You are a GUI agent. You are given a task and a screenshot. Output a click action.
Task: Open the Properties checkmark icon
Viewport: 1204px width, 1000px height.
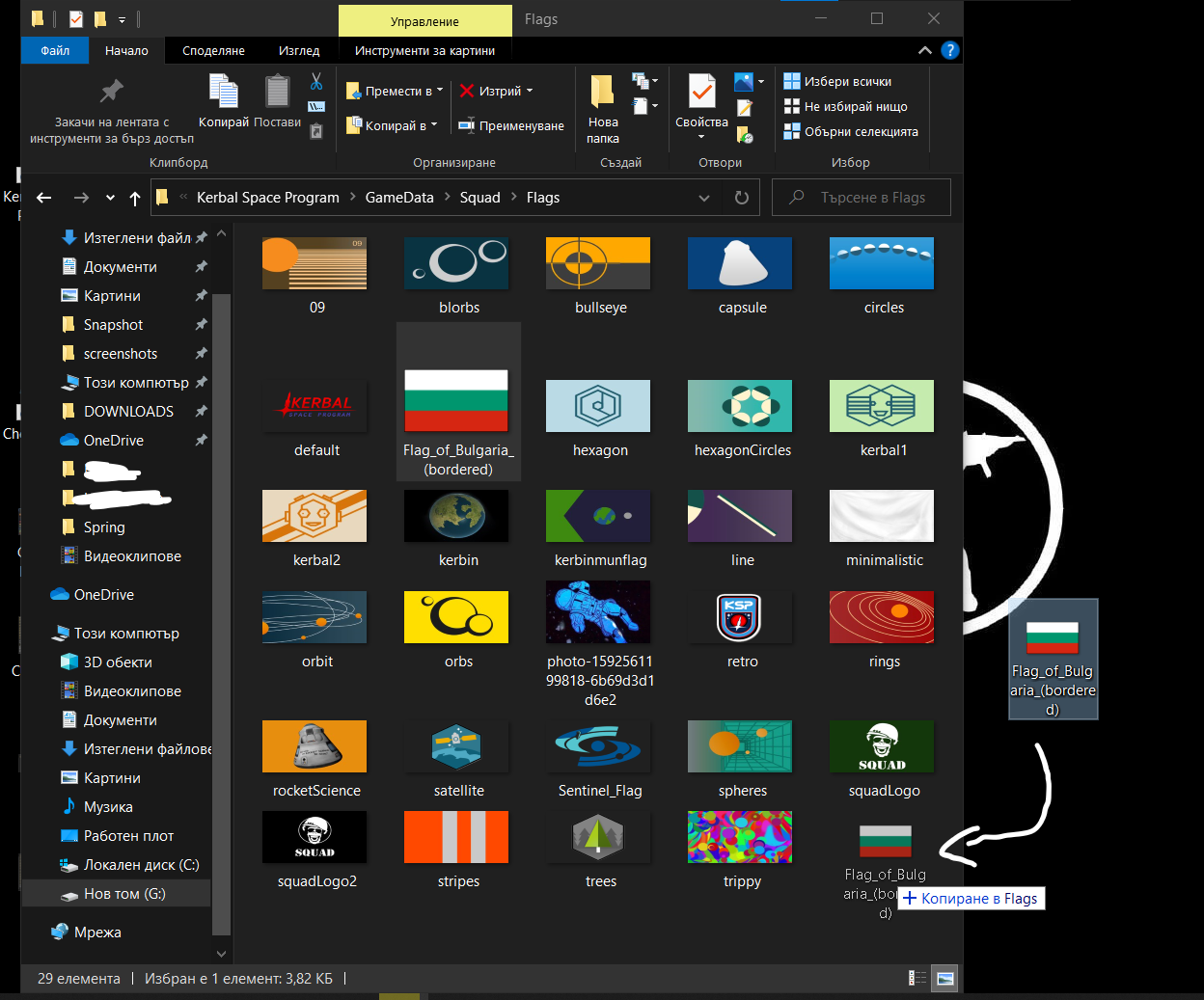pos(701,93)
